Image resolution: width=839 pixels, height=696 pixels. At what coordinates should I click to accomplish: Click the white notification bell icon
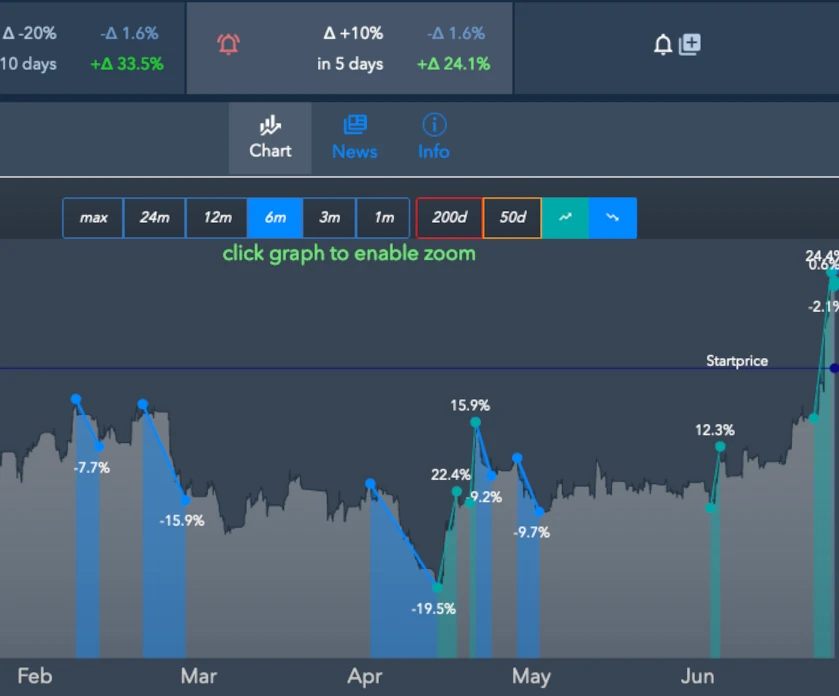click(662, 45)
